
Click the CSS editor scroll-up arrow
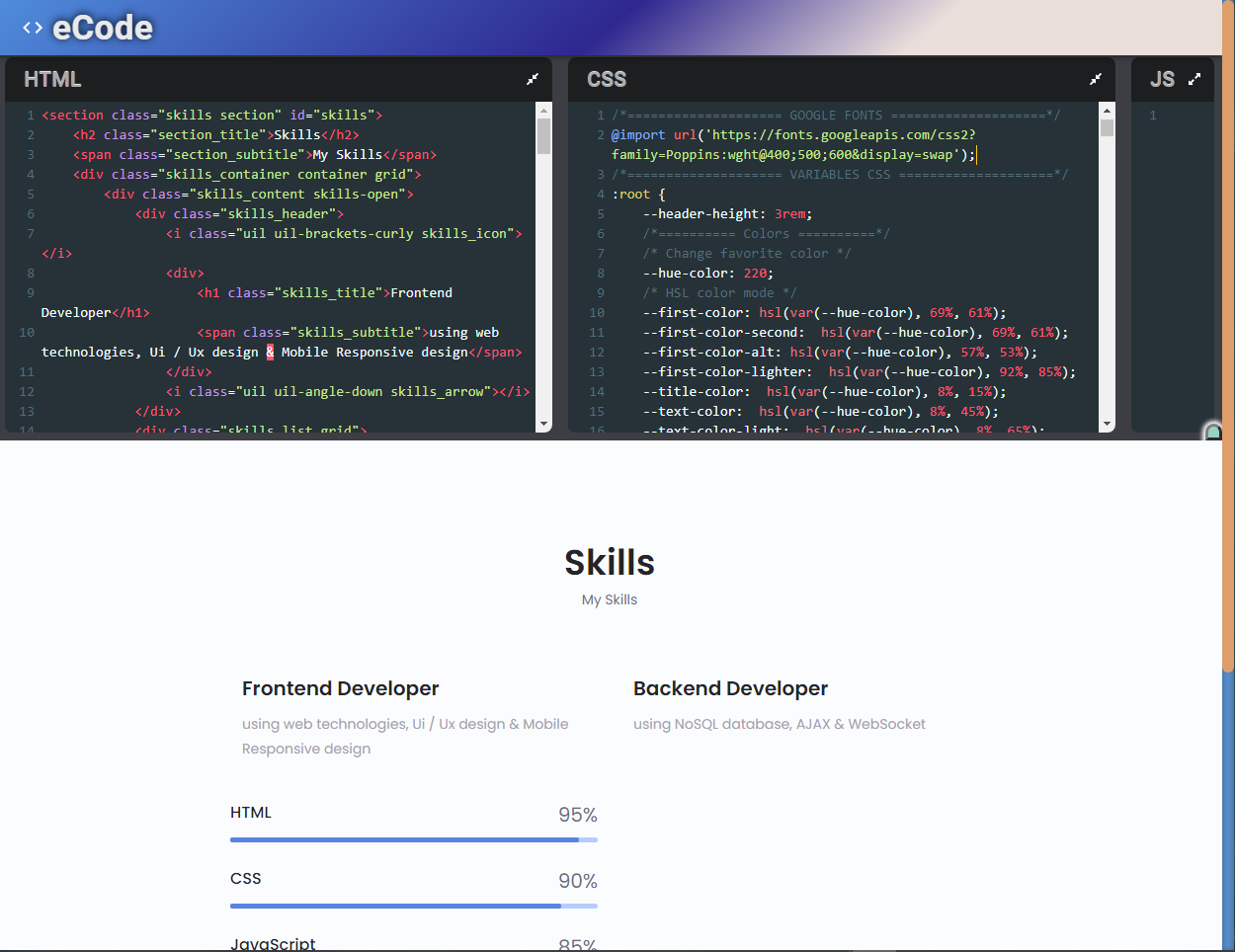coord(1107,111)
